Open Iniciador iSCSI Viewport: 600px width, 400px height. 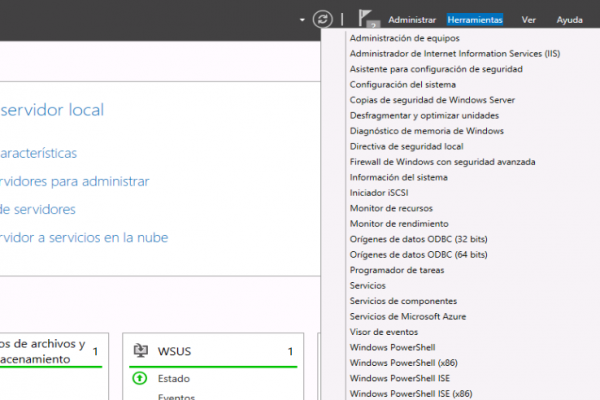[379, 193]
